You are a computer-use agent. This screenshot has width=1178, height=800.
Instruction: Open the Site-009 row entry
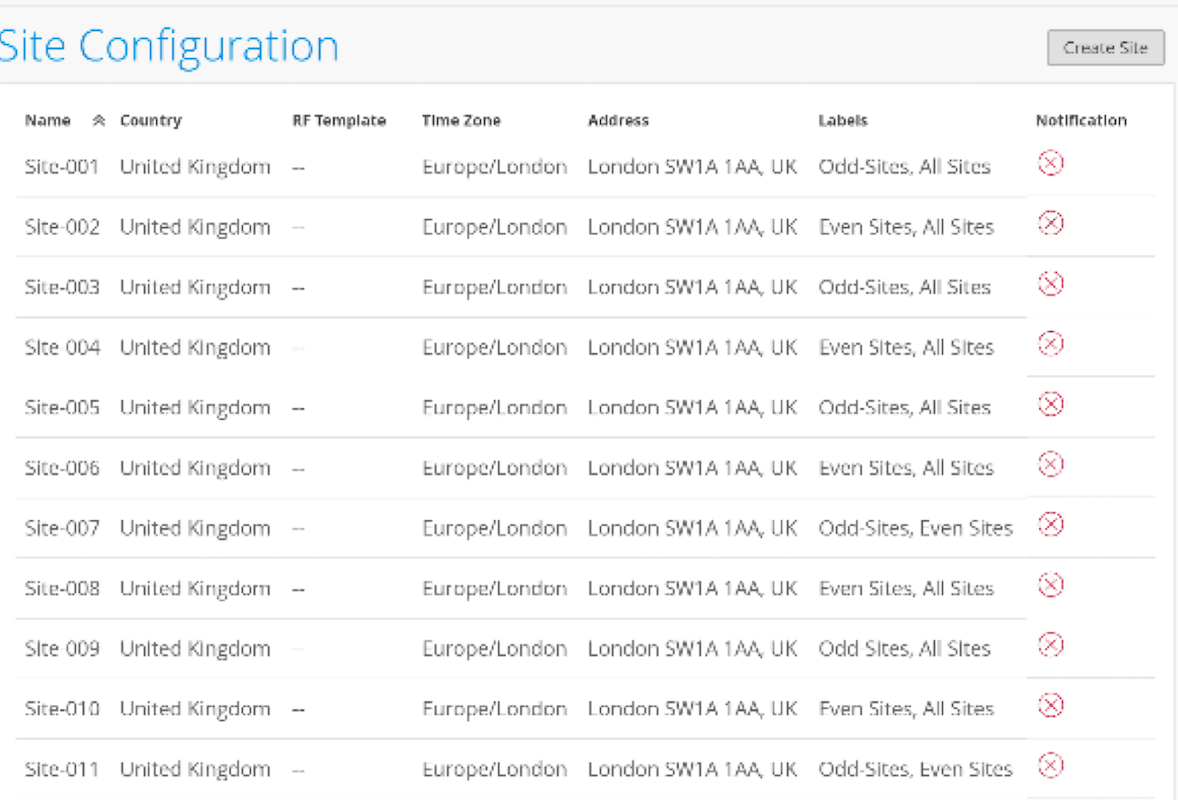pos(62,649)
